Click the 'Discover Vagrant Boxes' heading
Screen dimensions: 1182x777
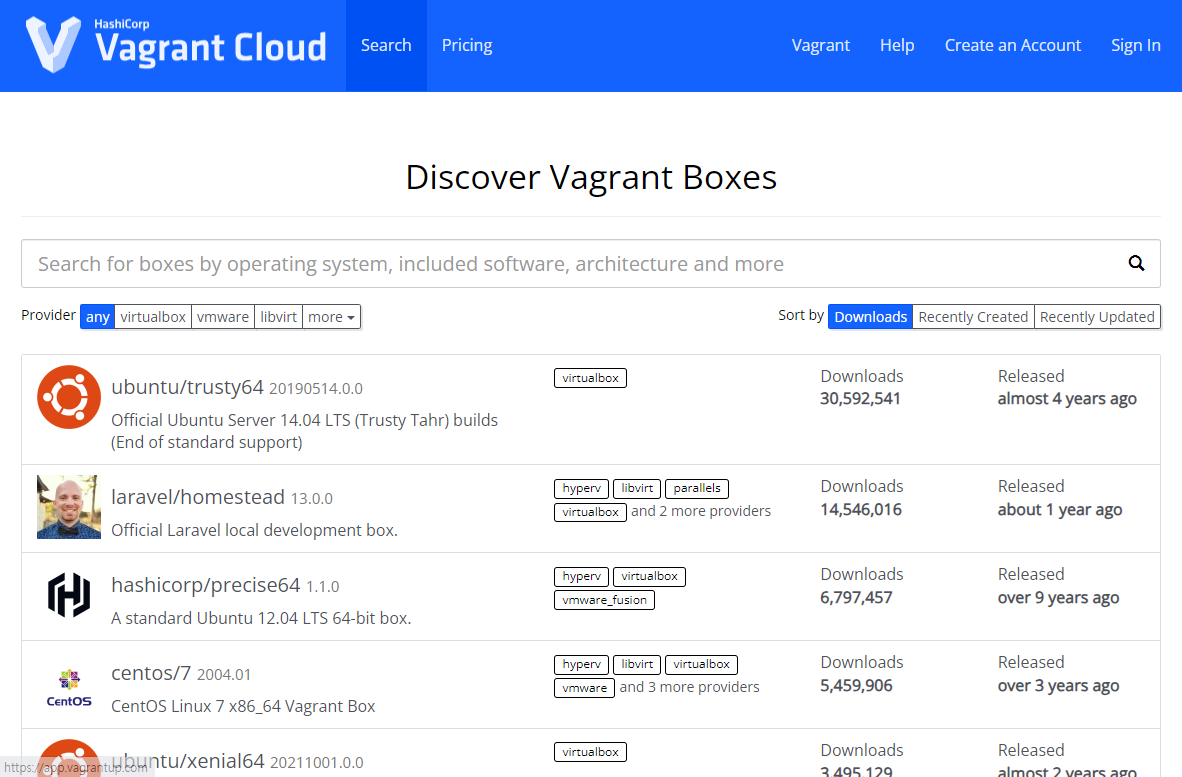pyautogui.click(x=591, y=178)
